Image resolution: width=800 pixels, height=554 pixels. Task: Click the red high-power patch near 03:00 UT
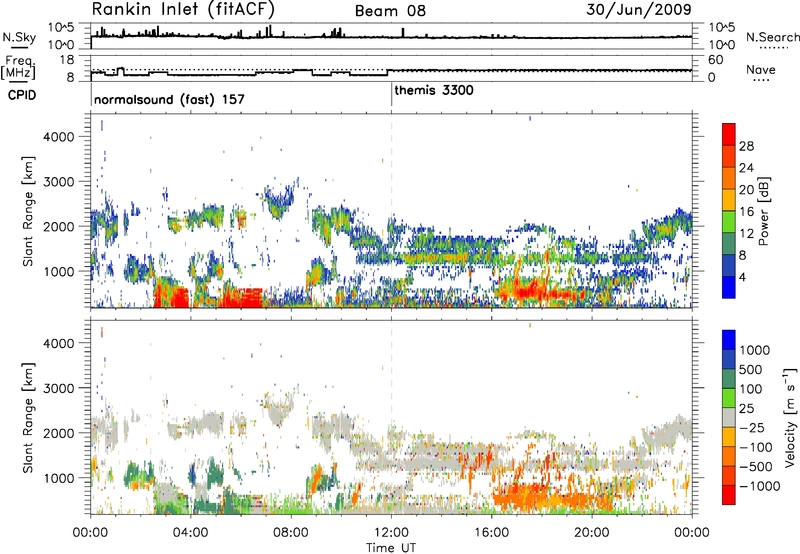pos(171,294)
